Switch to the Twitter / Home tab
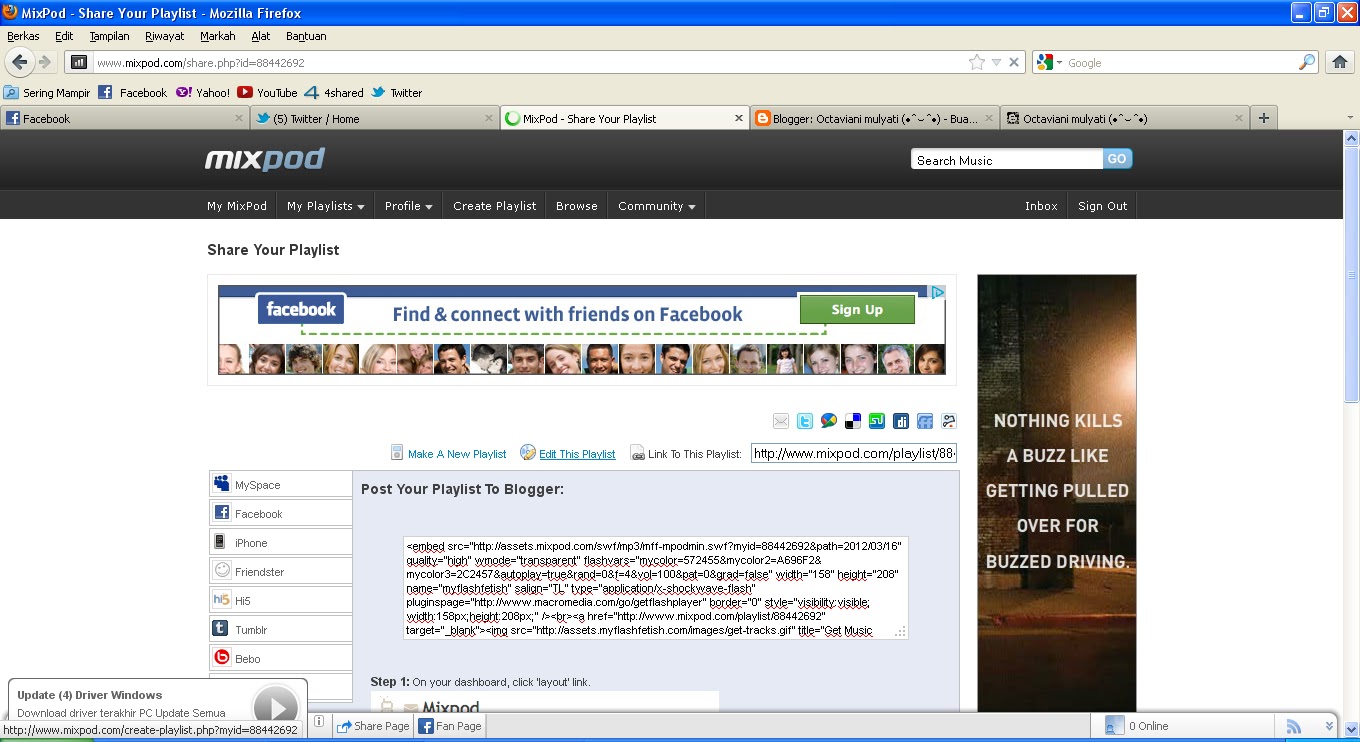 (x=374, y=118)
